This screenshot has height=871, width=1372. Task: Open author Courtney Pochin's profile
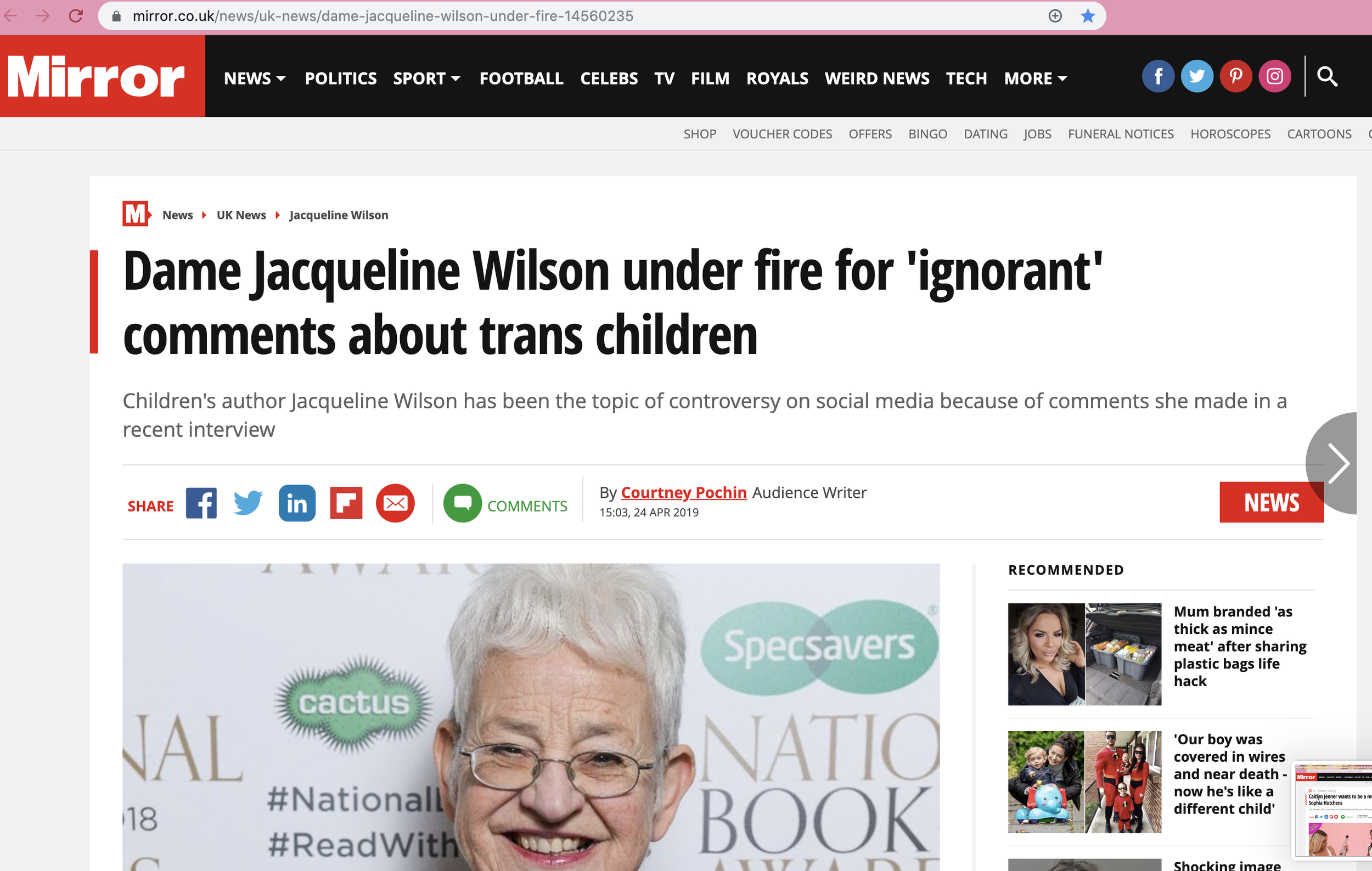(684, 492)
